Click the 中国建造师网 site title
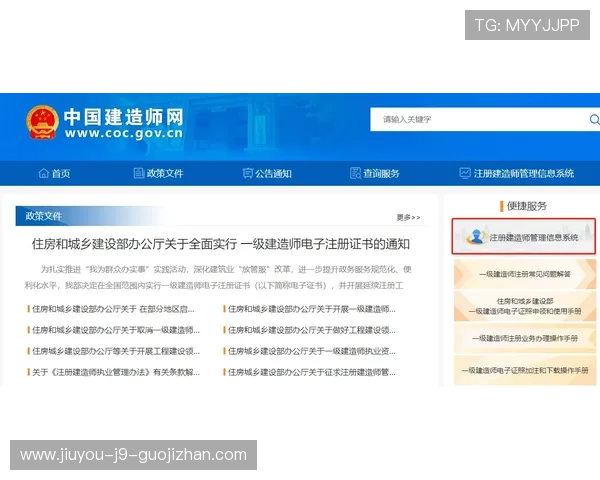Viewport: 600px width, 480px height. coord(124,117)
